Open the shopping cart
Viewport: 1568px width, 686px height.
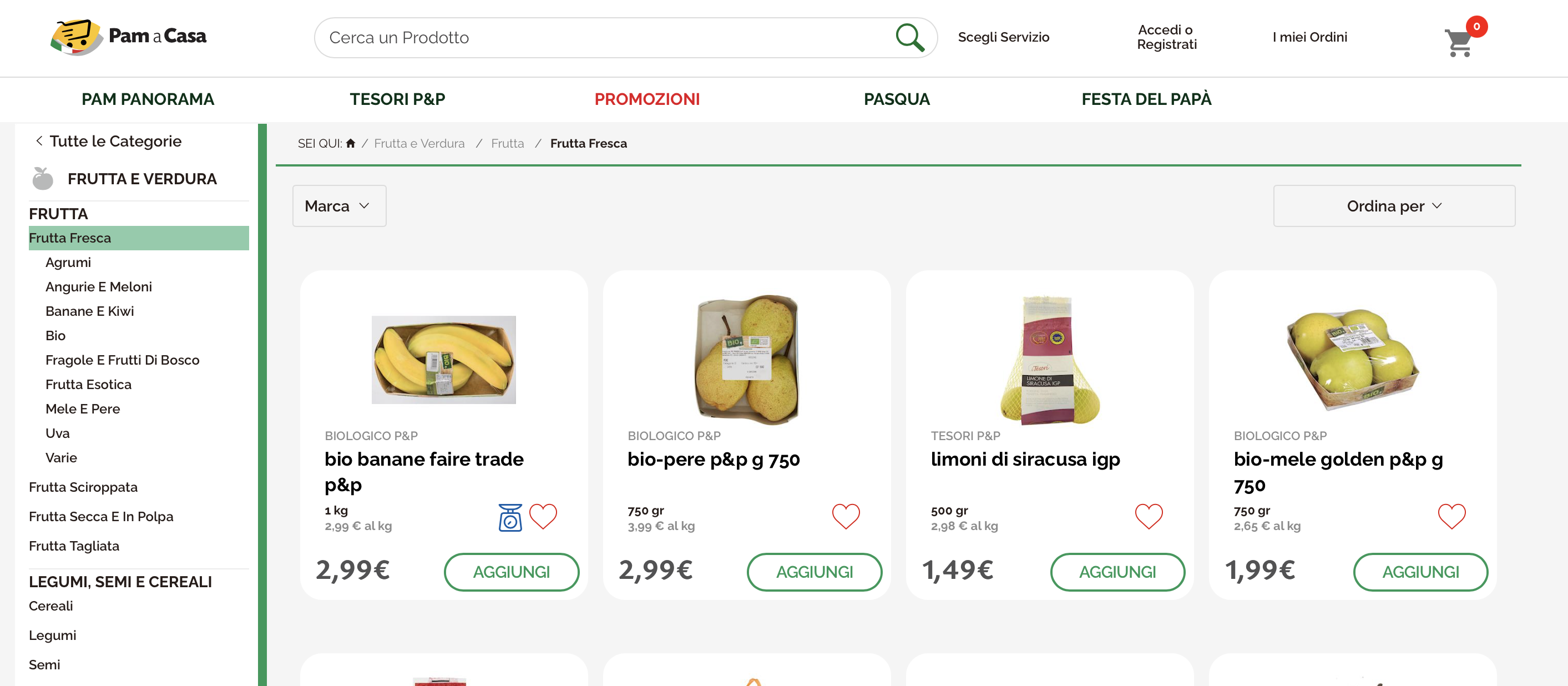point(1459,42)
